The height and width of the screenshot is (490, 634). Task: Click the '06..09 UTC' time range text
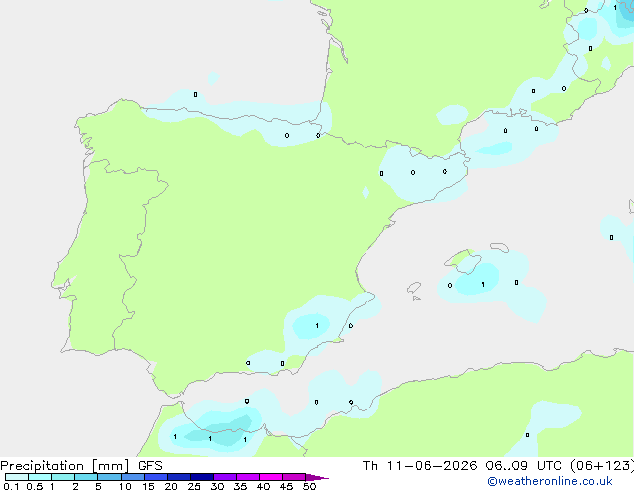coord(524,466)
